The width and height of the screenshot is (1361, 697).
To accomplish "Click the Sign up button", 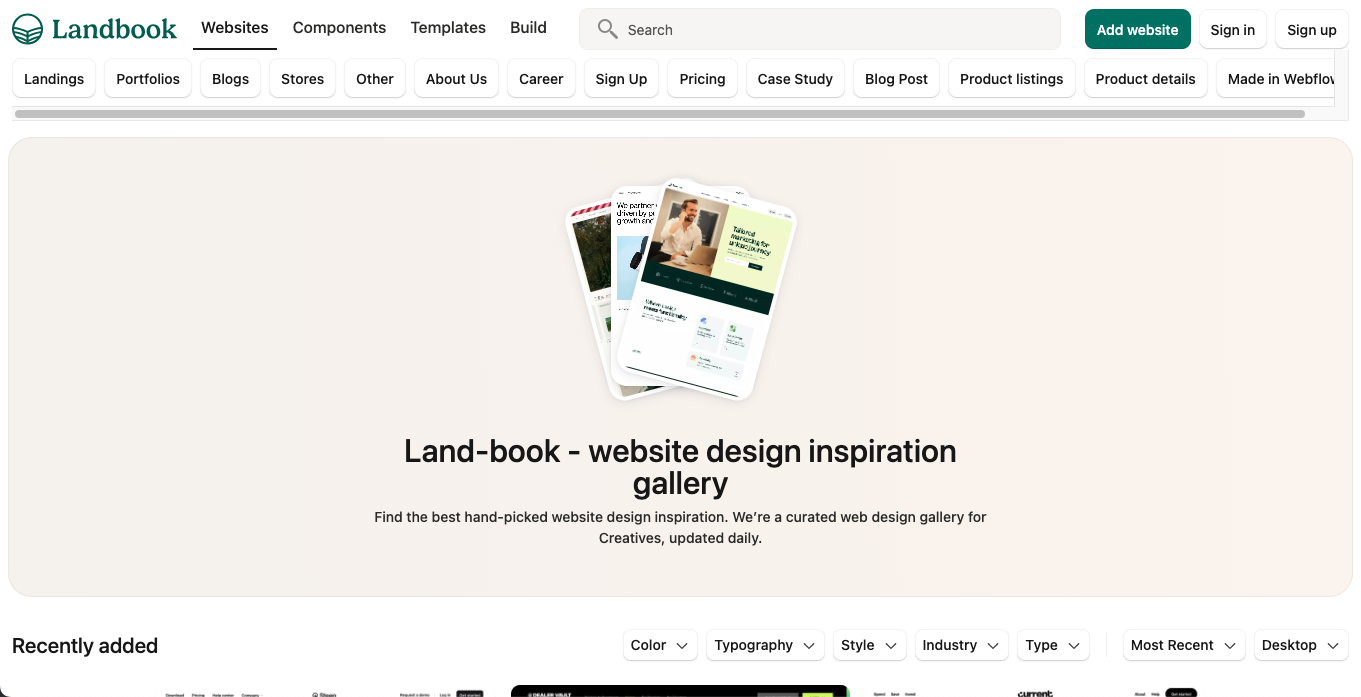I will click(x=1312, y=29).
